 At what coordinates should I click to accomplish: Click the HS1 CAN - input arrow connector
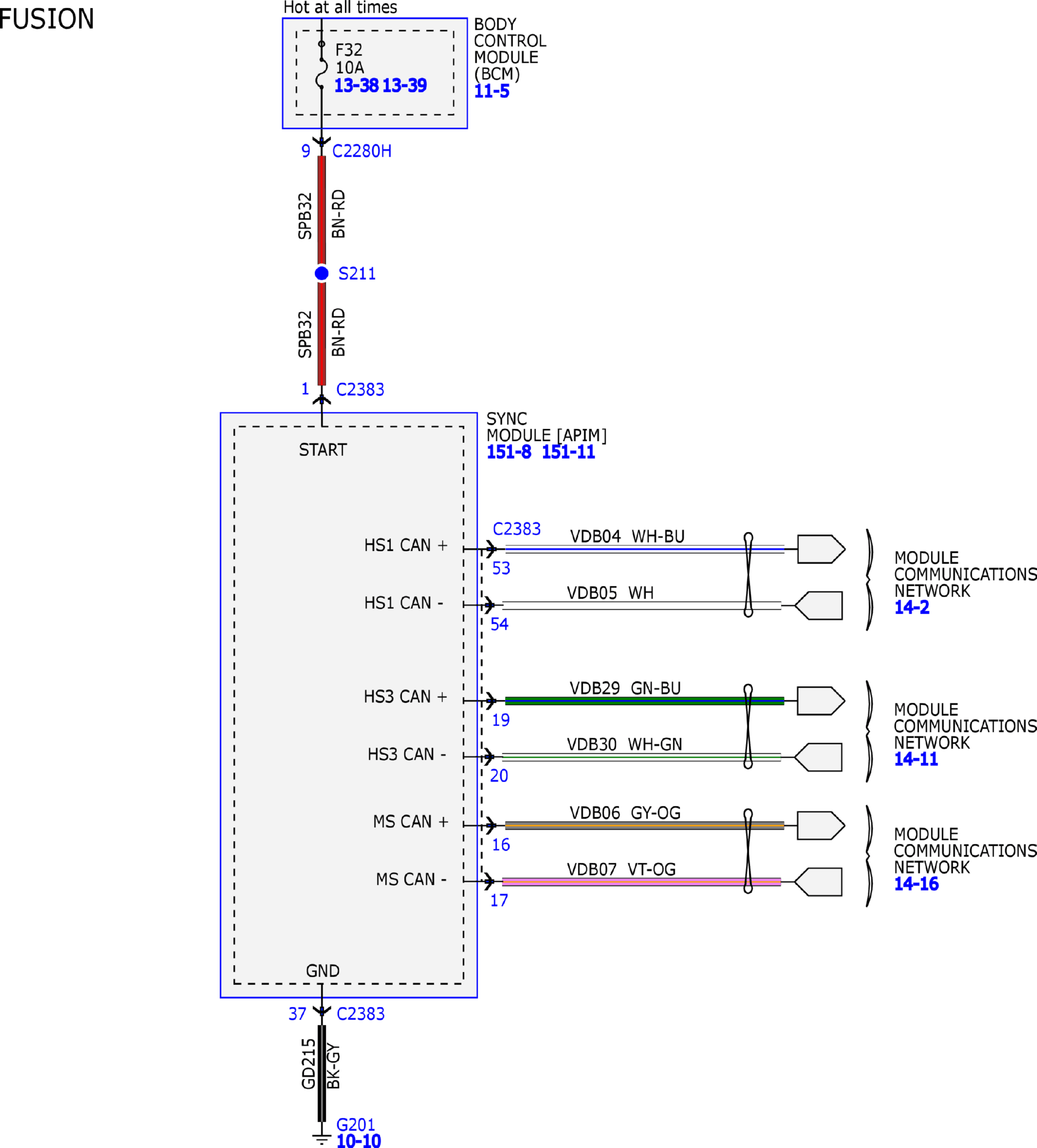pos(818,605)
